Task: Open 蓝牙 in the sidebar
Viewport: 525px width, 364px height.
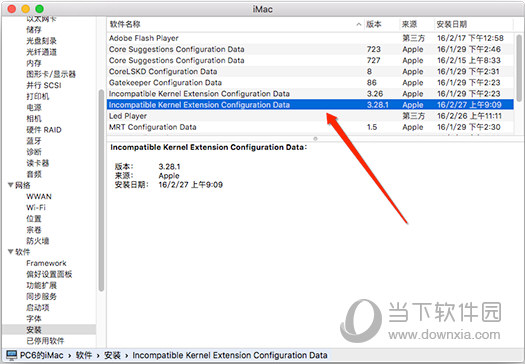Action: point(34,141)
